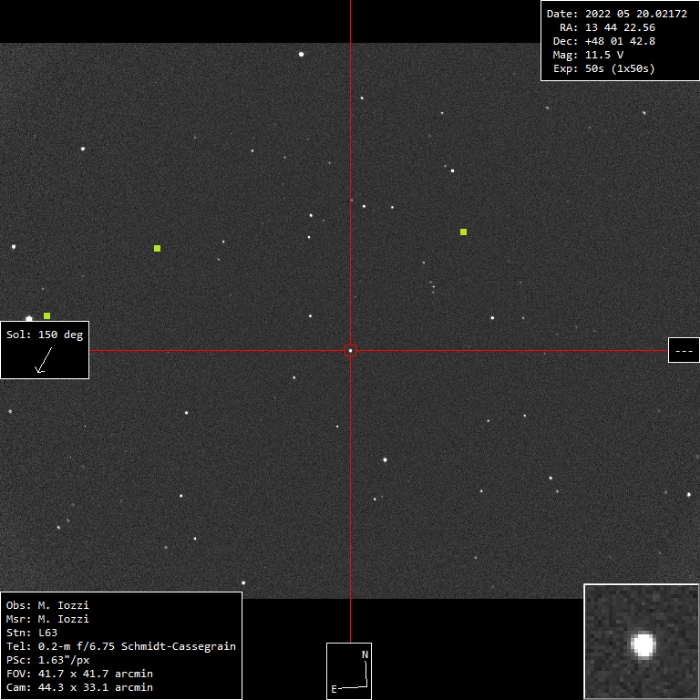The width and height of the screenshot is (700, 700).
Task: Click the dashed '---' box on right edge
Action: click(x=683, y=350)
